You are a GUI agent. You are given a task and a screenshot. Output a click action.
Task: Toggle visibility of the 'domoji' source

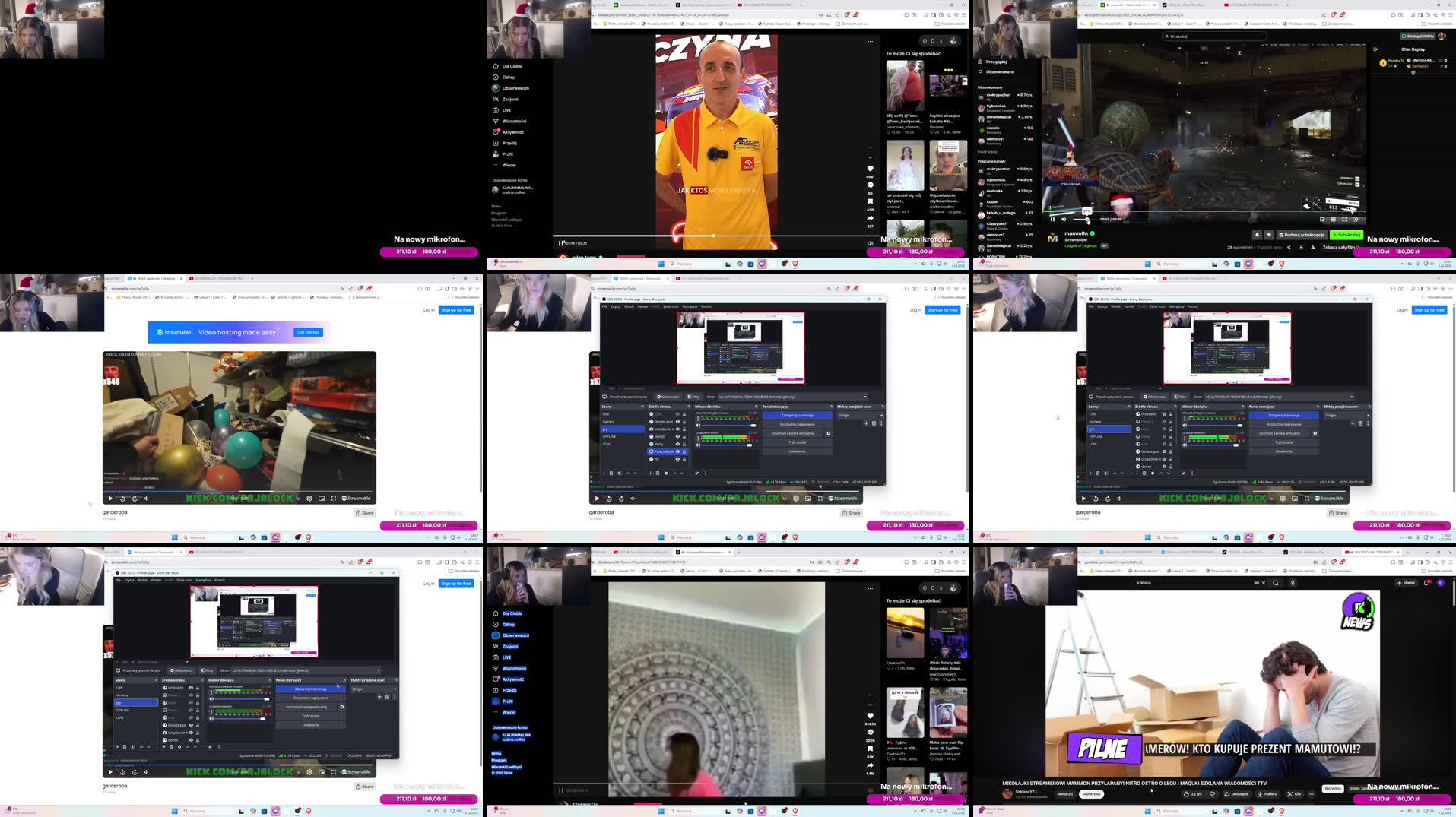(x=192, y=739)
